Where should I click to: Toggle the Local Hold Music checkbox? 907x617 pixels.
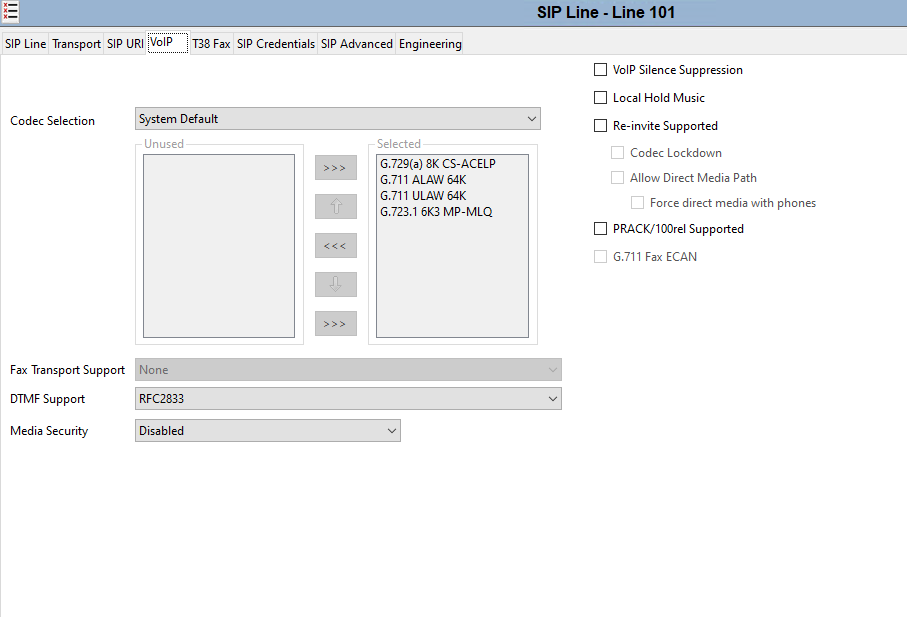click(600, 98)
